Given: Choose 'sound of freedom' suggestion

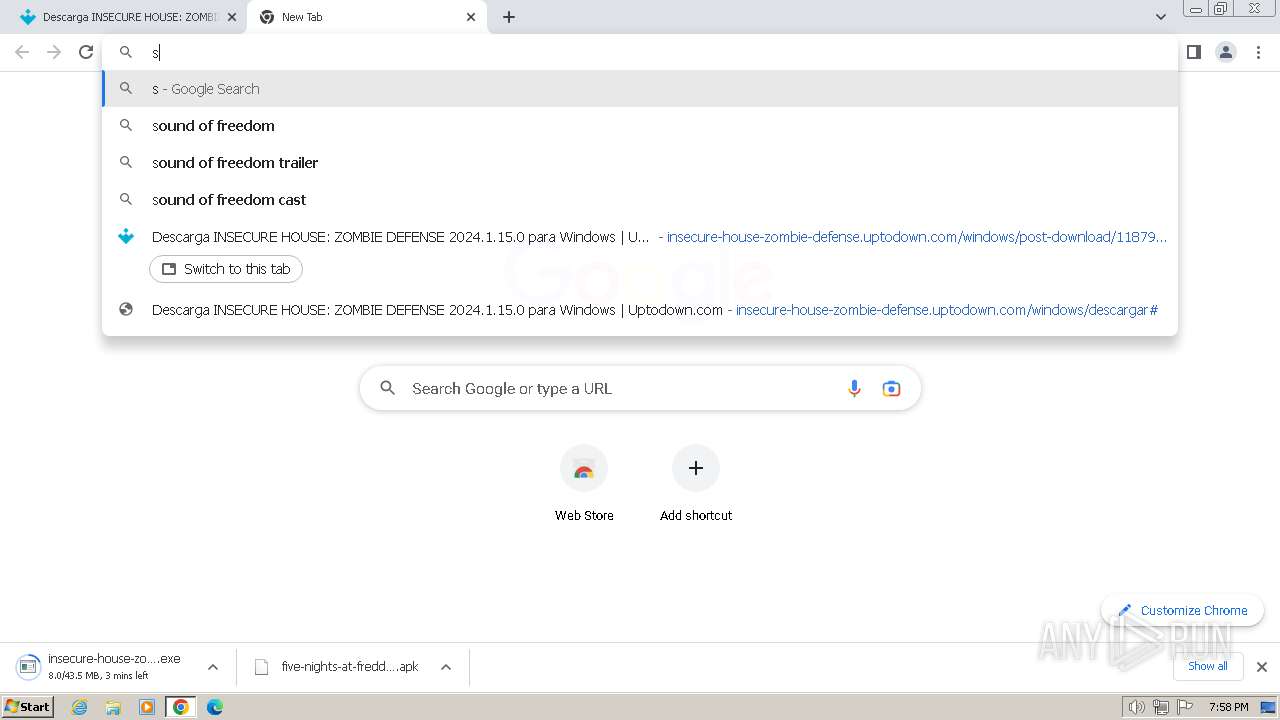Looking at the screenshot, I should (x=640, y=125).
